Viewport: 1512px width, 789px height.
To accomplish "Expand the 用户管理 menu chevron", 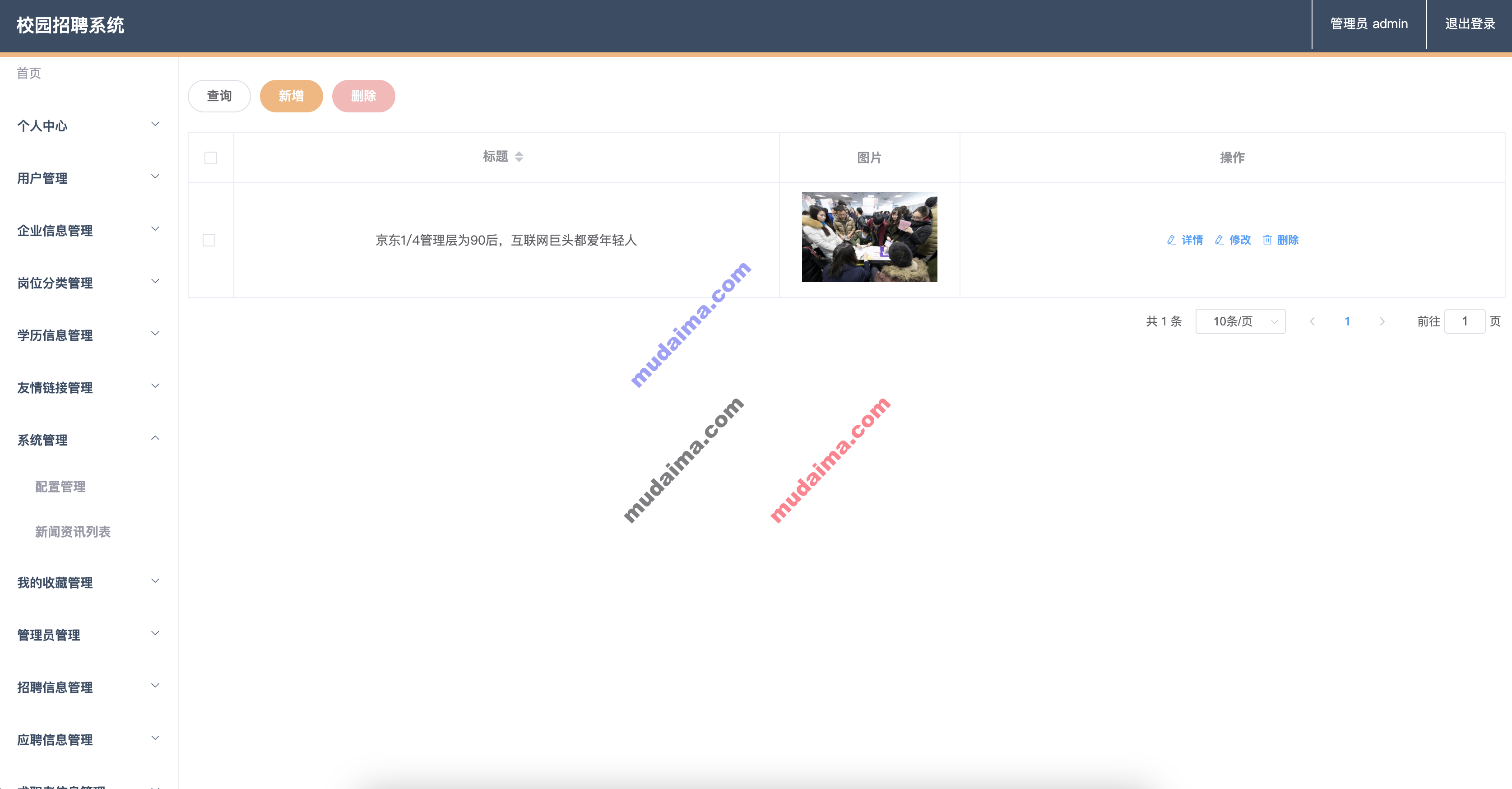I will point(156,176).
